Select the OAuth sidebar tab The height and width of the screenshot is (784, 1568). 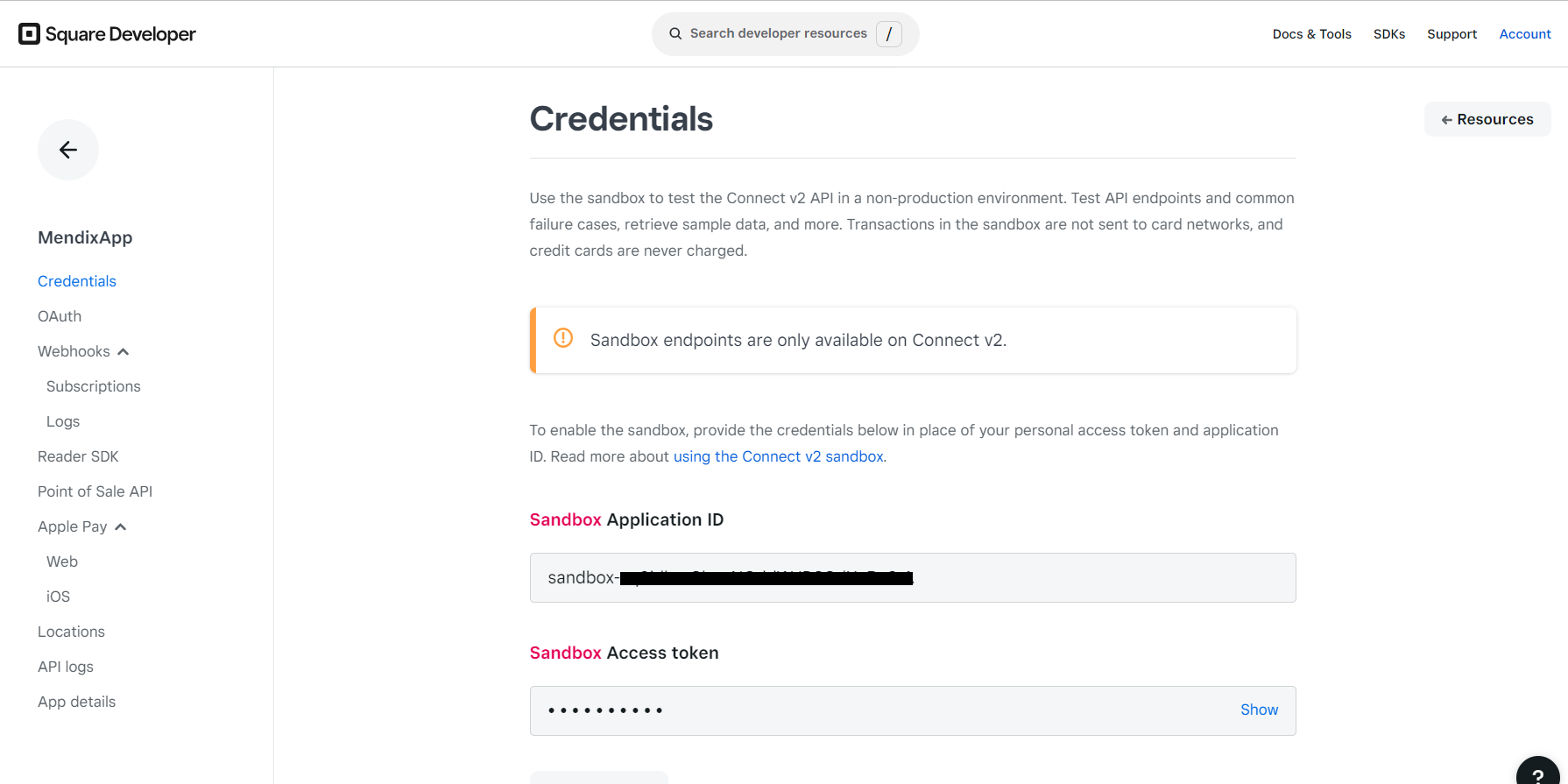click(x=60, y=315)
